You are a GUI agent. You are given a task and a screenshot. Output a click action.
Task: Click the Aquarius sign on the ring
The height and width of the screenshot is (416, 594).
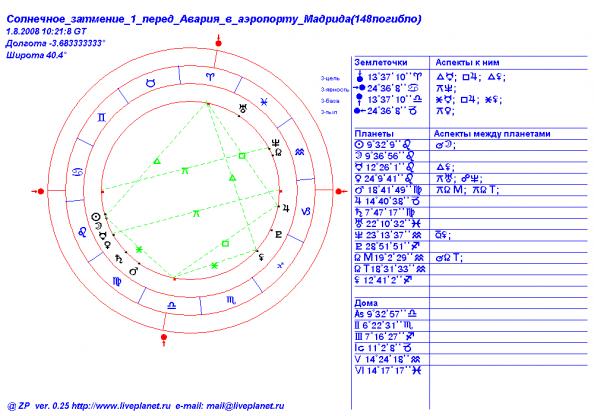[299, 152]
